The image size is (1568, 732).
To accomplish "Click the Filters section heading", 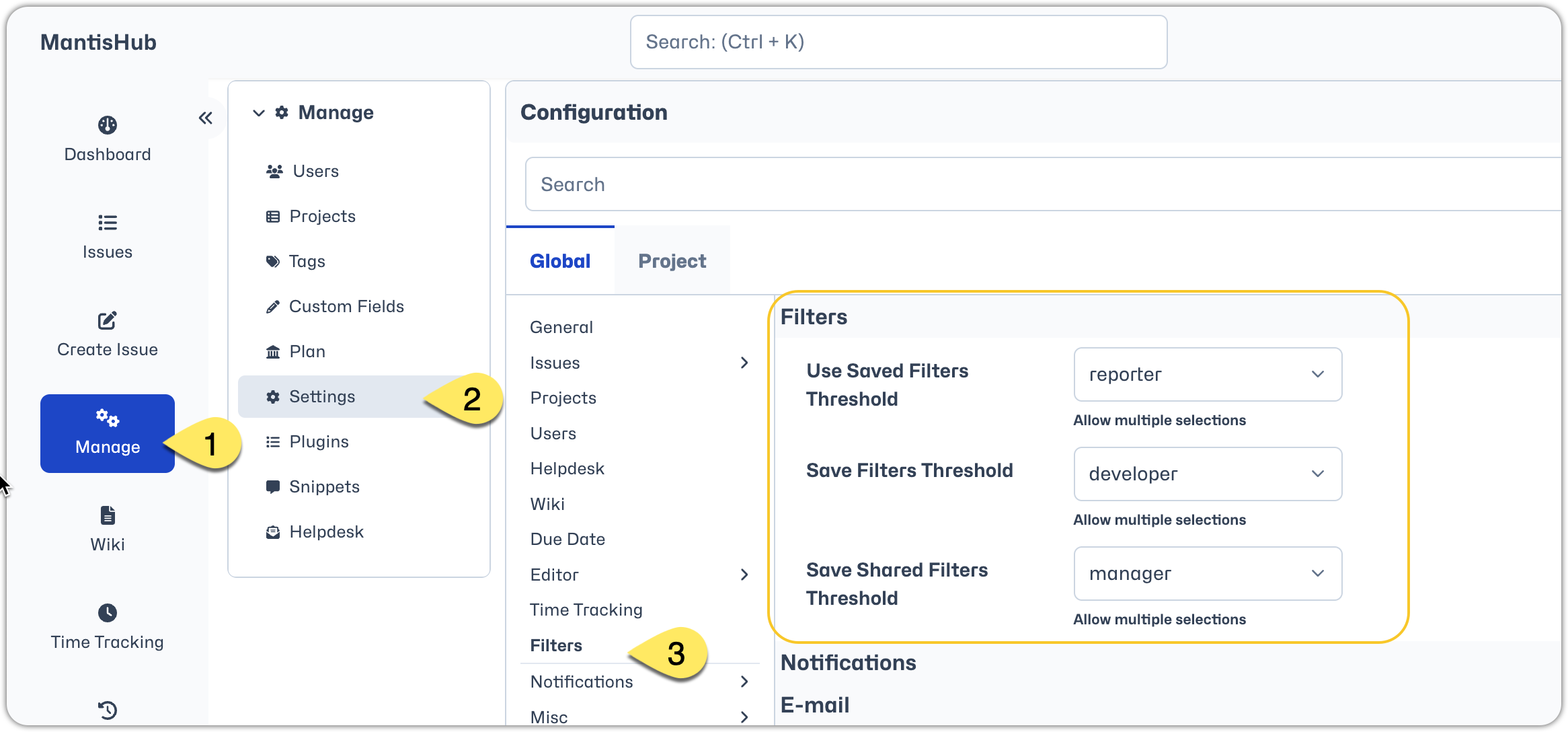I will coord(814,318).
